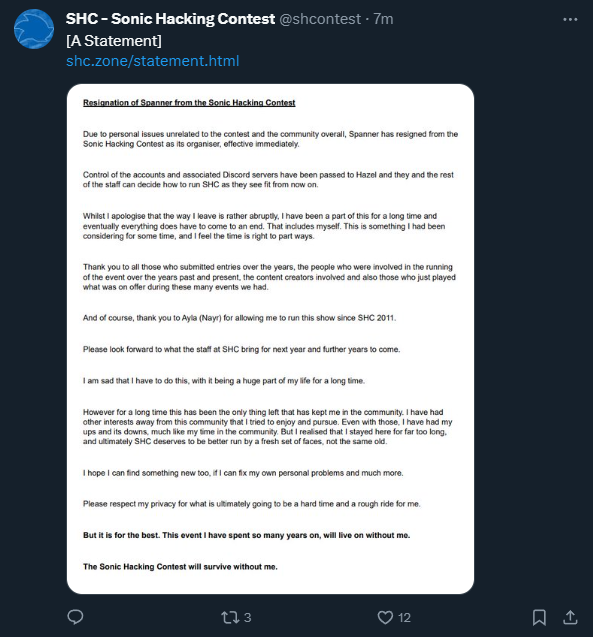This screenshot has height=637, width=593.
Task: Click the paragraph mentioning Hazel and Discord servers
Action: tap(268, 180)
